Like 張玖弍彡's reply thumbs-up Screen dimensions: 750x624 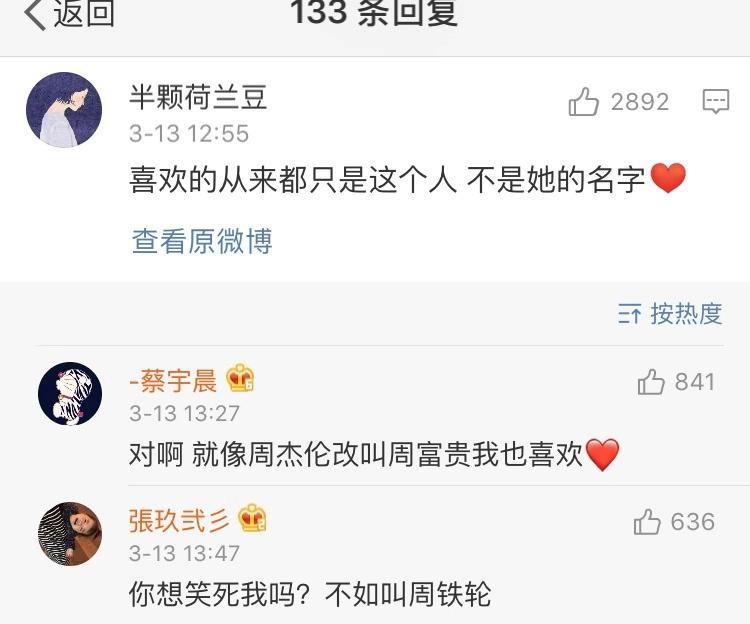point(647,521)
